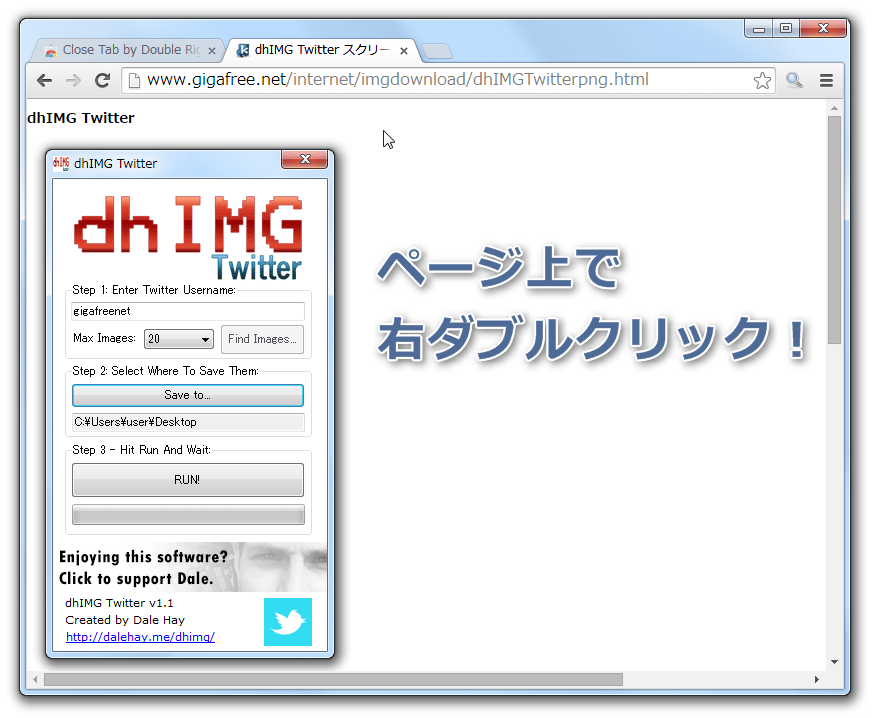Click the 'Max Images:' label
874x718 pixels.
tap(104, 338)
